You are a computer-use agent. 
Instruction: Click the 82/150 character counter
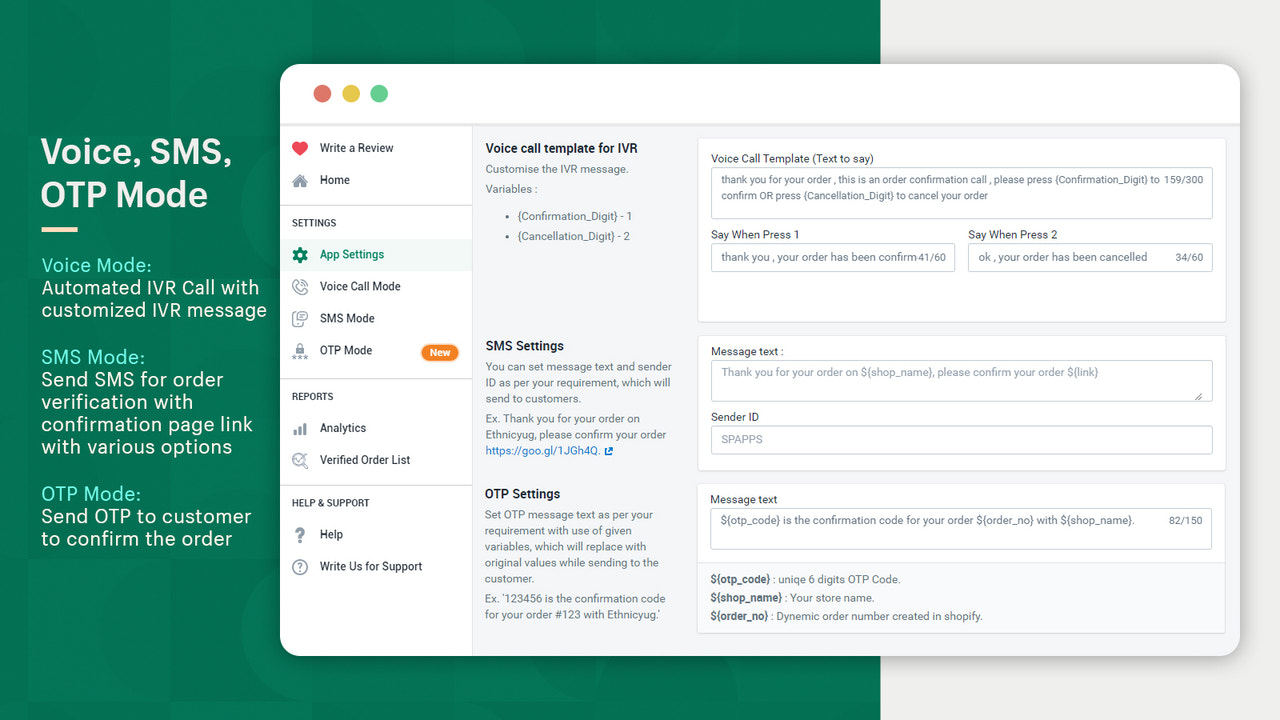tap(1185, 521)
